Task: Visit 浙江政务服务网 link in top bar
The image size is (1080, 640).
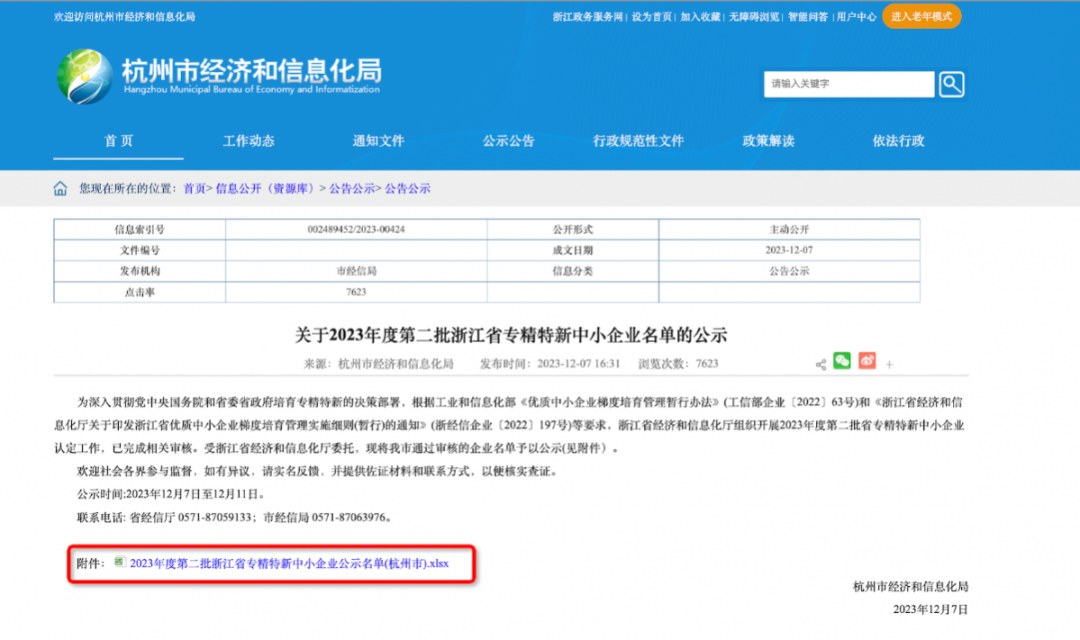Action: pyautogui.click(x=587, y=17)
